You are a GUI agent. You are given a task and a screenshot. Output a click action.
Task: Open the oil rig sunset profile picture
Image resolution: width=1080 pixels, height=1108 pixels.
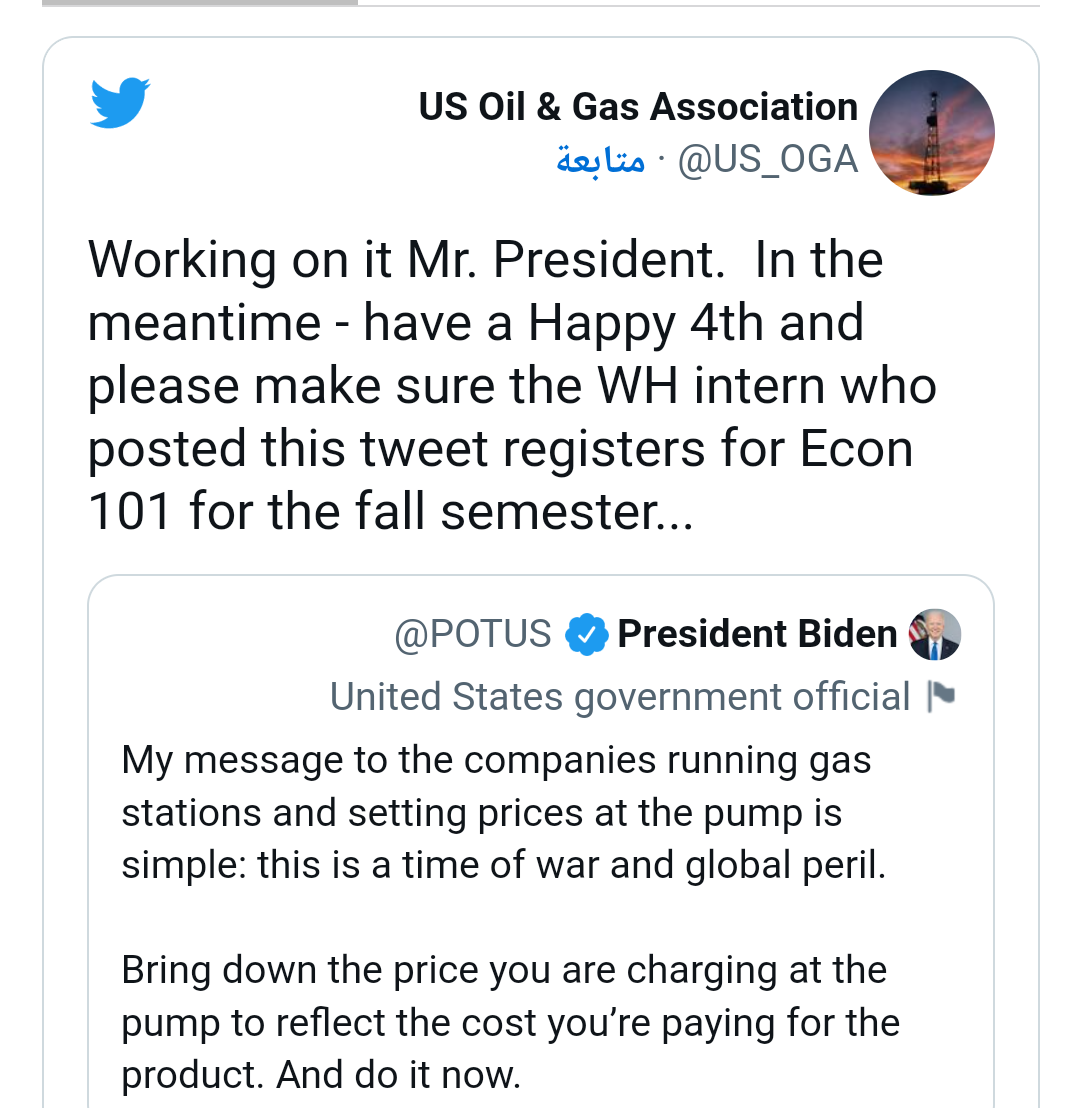point(931,132)
